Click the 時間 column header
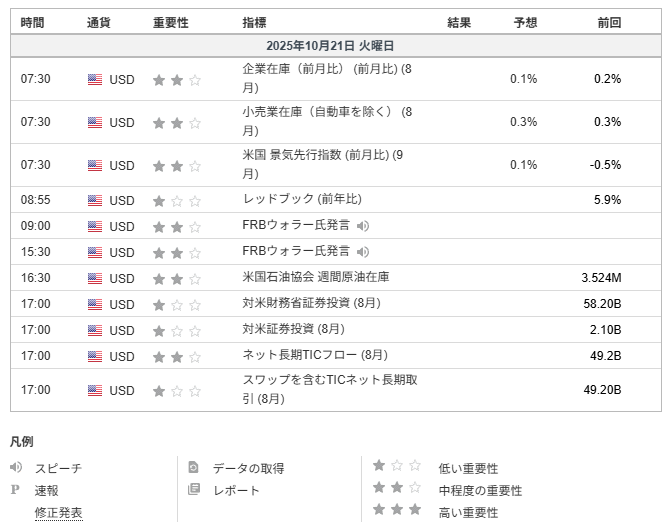Image resolution: width=670 pixels, height=532 pixels. pyautogui.click(x=32, y=22)
